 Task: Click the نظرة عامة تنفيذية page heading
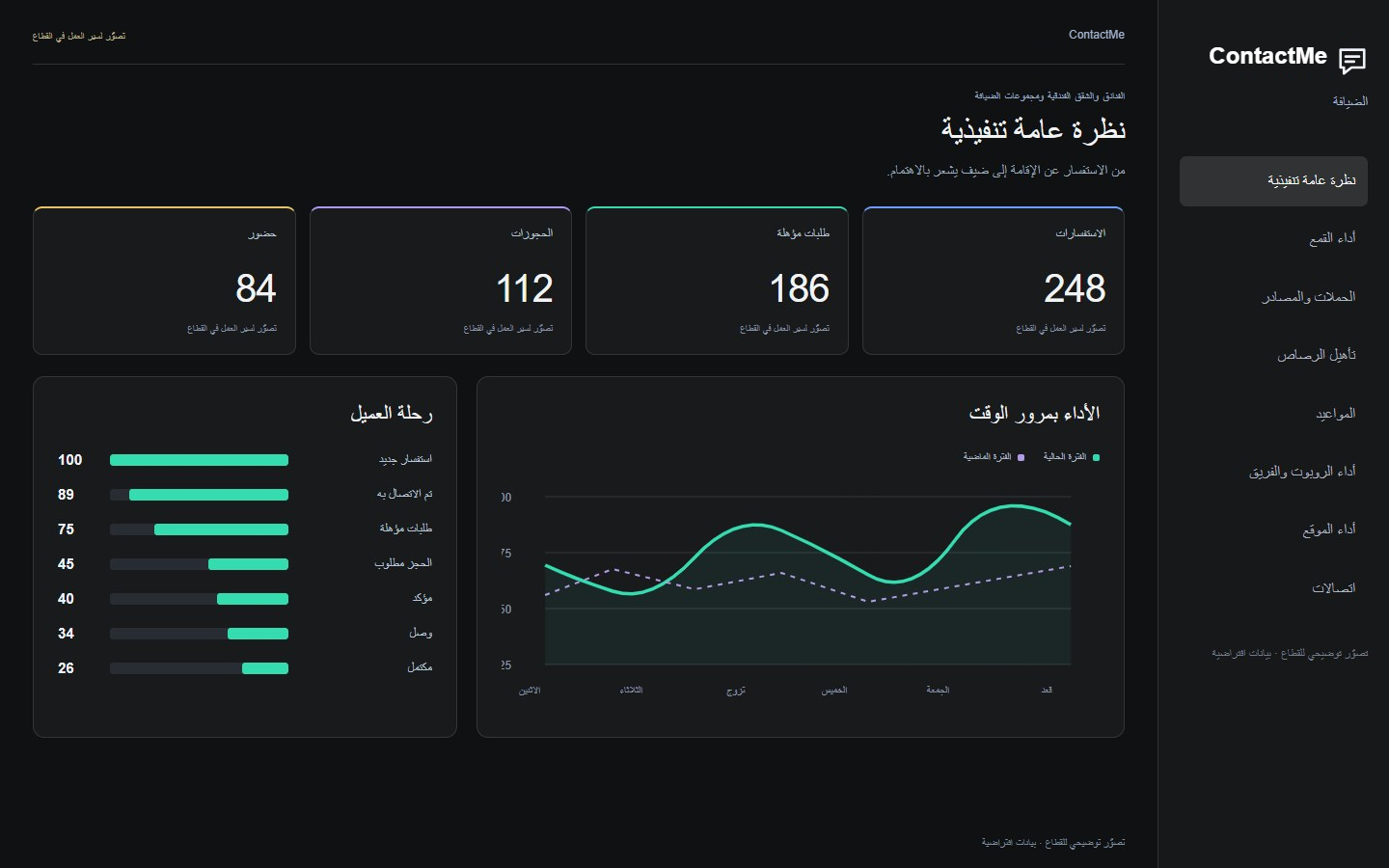(x=1033, y=129)
